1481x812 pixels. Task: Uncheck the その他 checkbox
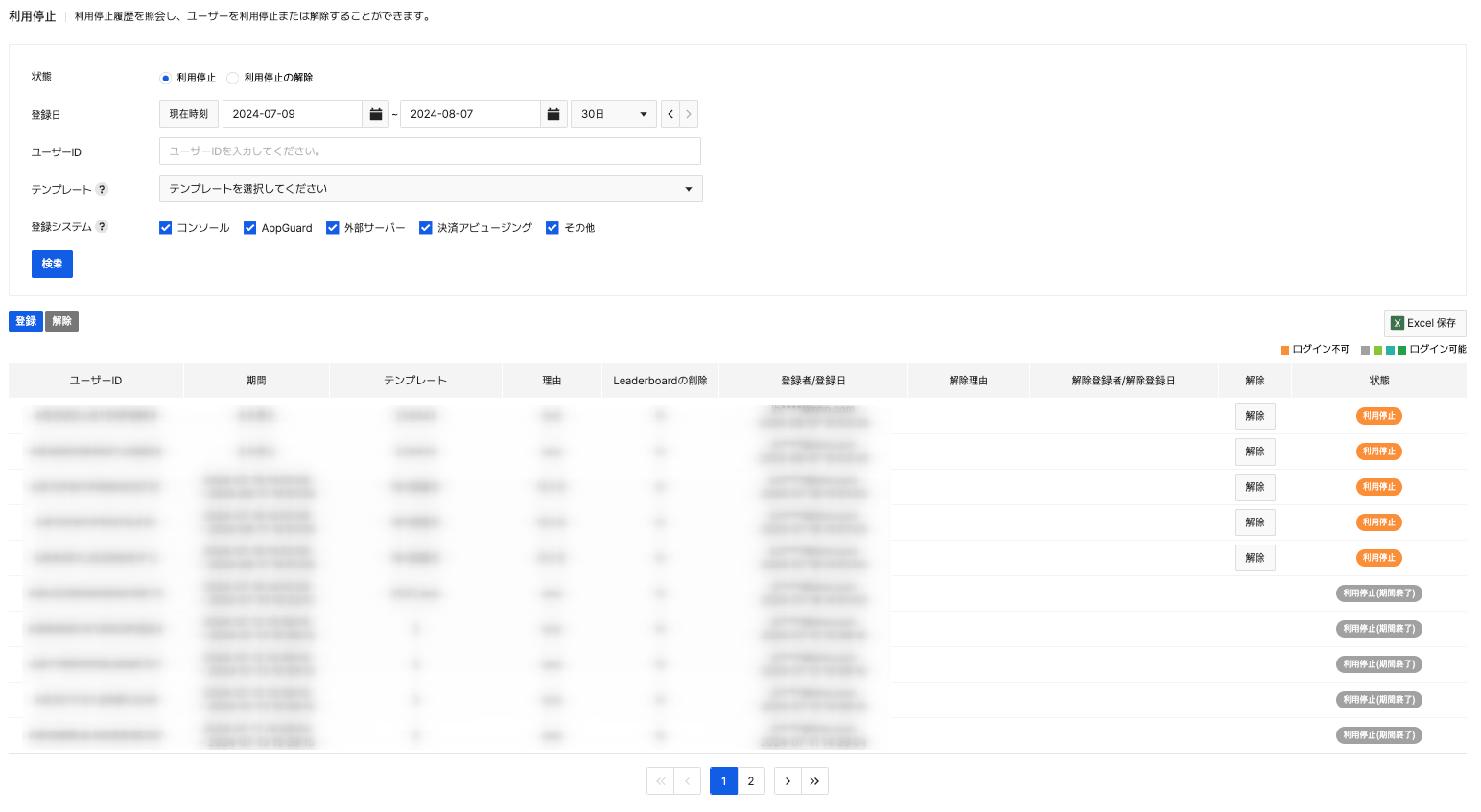552,227
